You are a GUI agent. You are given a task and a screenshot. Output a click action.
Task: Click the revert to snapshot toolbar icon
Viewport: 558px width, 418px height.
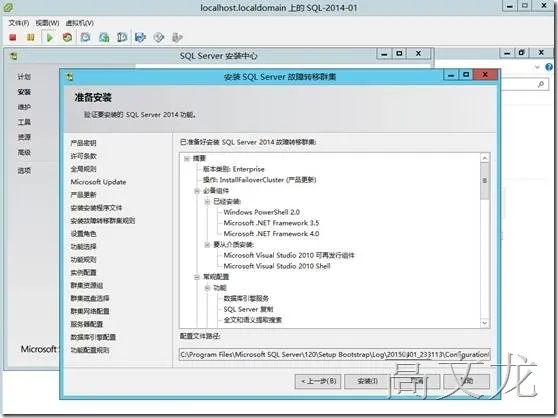pyautogui.click(x=104, y=37)
